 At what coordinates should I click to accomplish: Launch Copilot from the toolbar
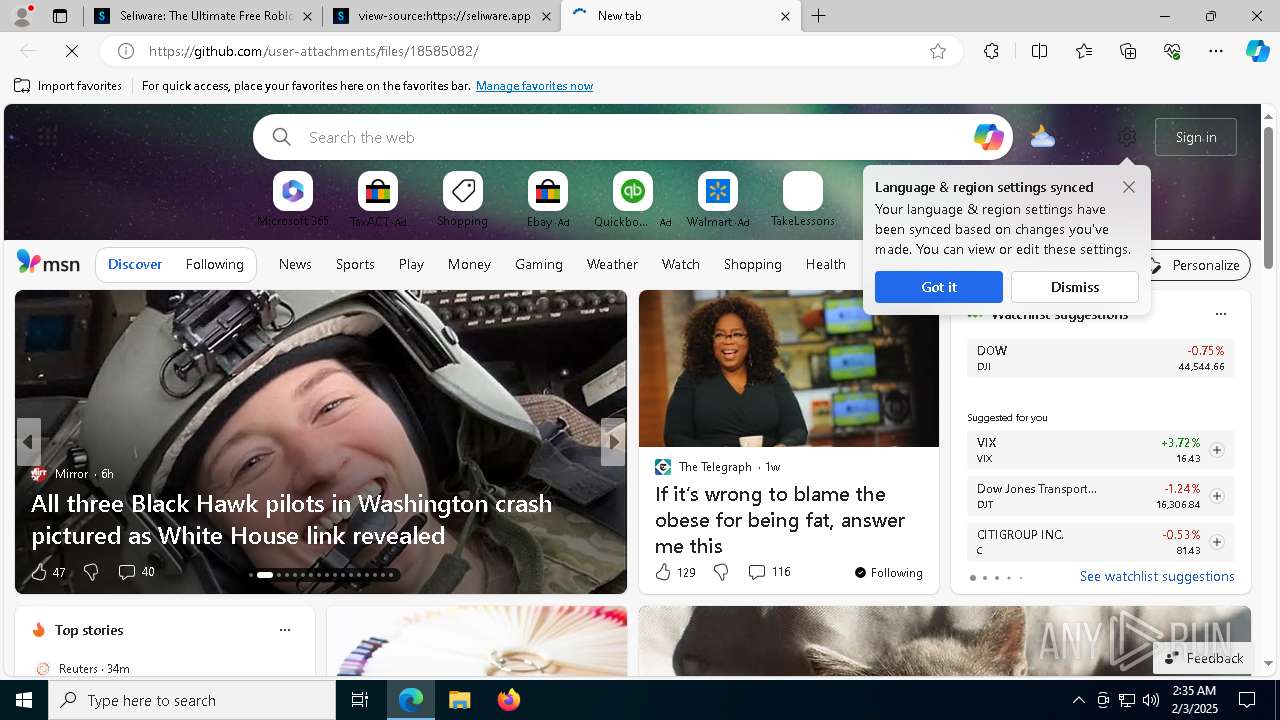[1258, 51]
